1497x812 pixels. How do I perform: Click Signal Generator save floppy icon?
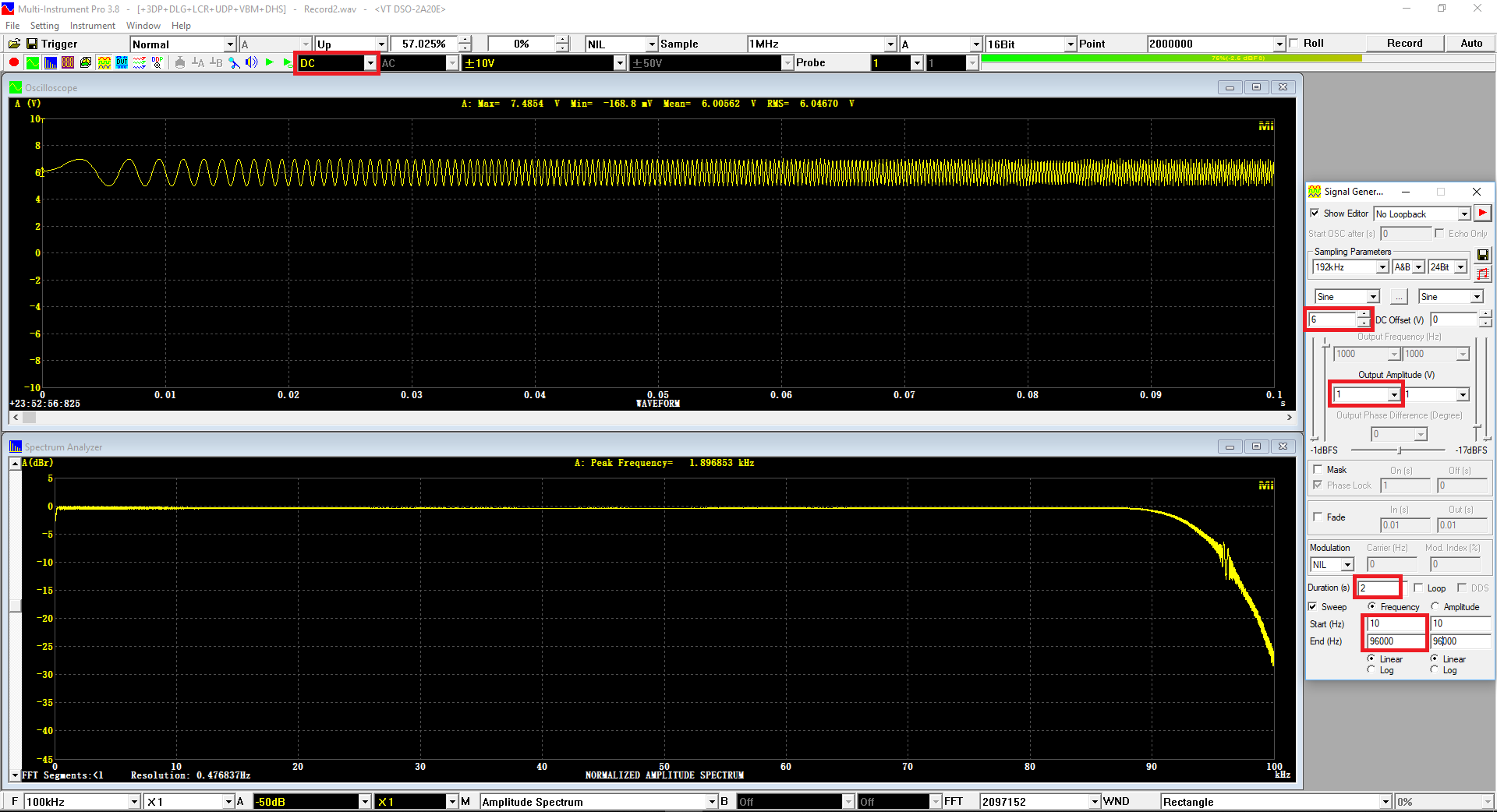pos(1483,255)
